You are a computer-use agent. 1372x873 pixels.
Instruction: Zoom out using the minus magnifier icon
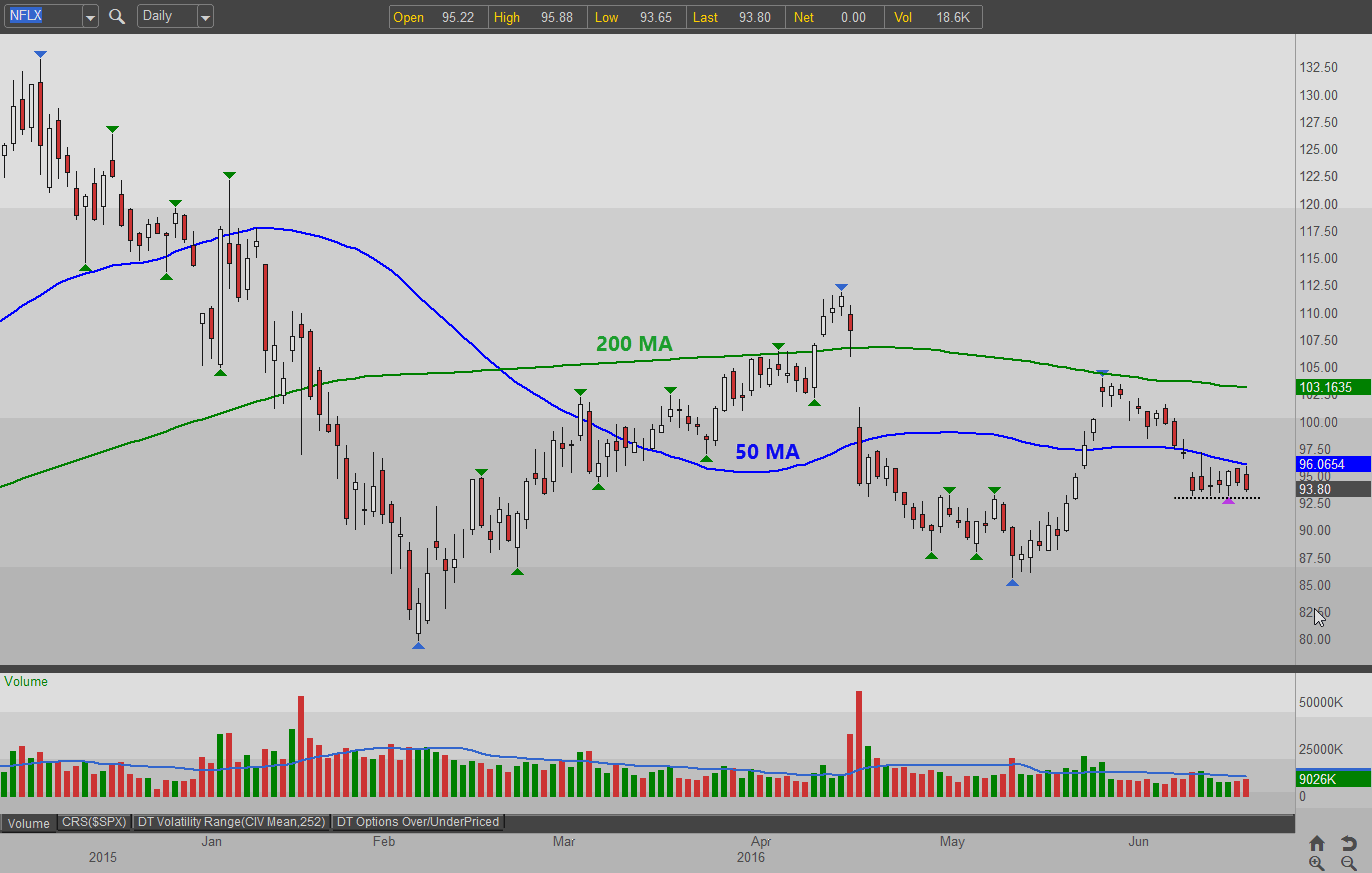1348,863
